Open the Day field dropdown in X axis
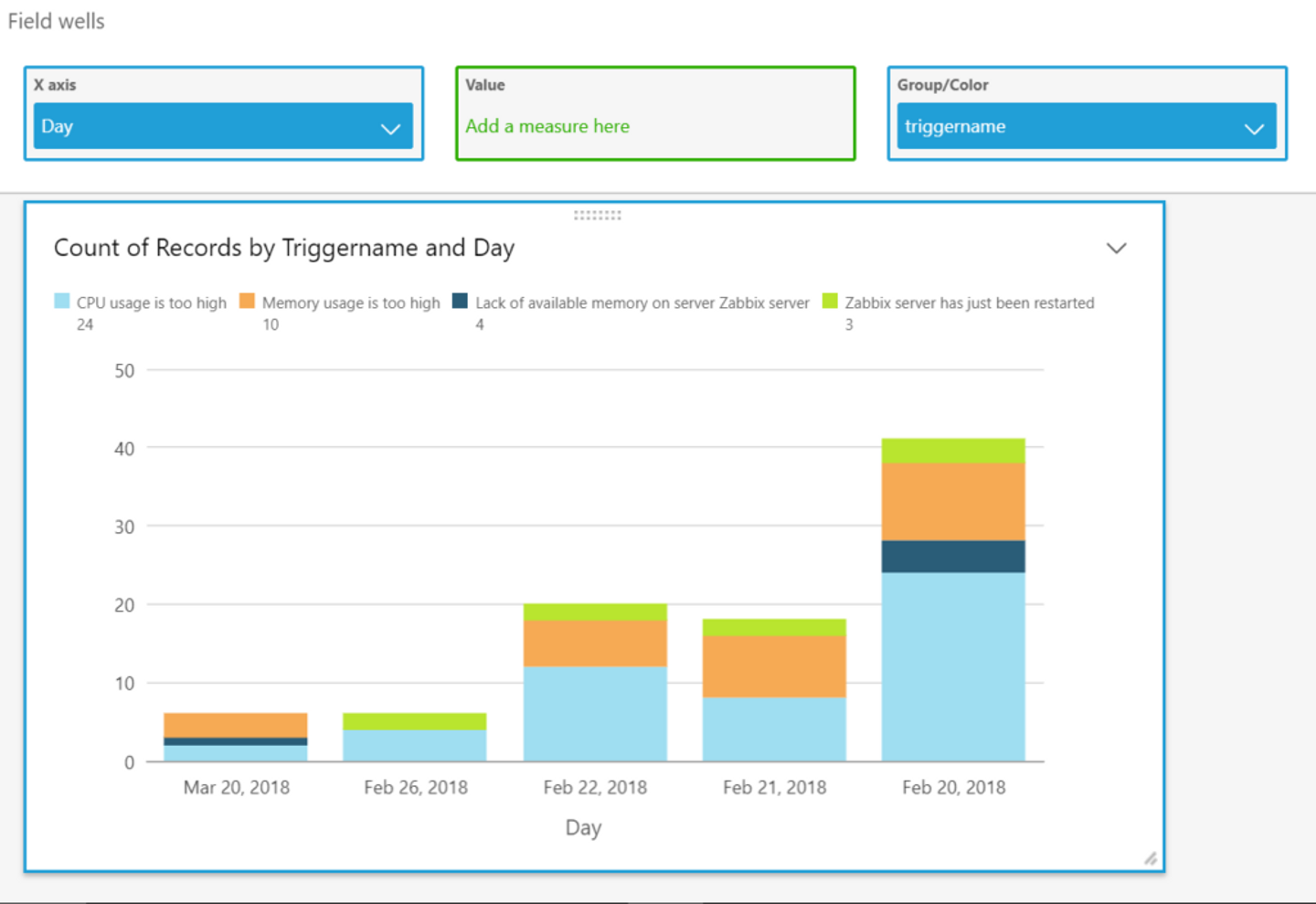 click(x=390, y=128)
